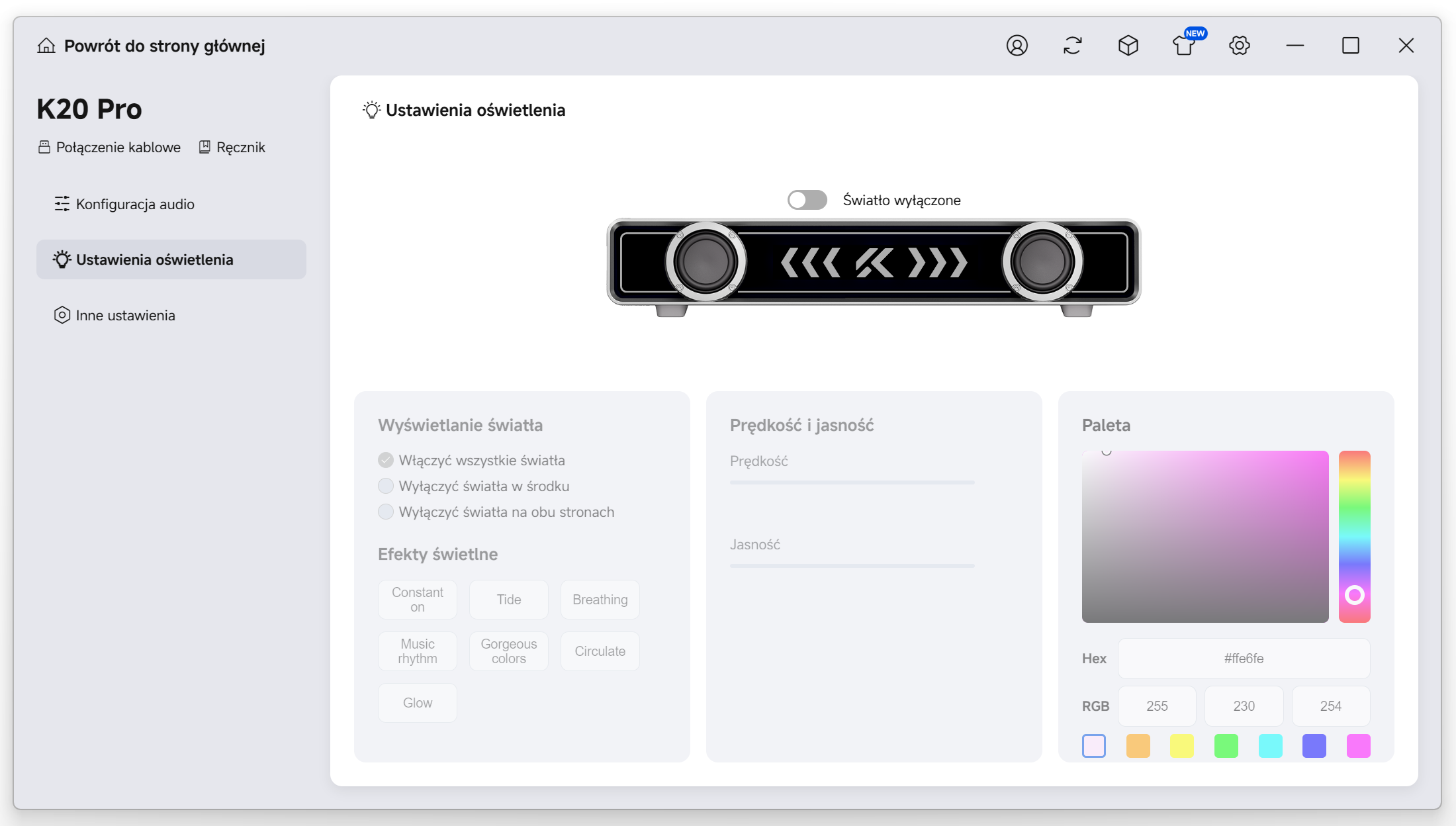1456x826 pixels.
Task: Click the hexagon Inne ustawienia icon
Action: (62, 315)
